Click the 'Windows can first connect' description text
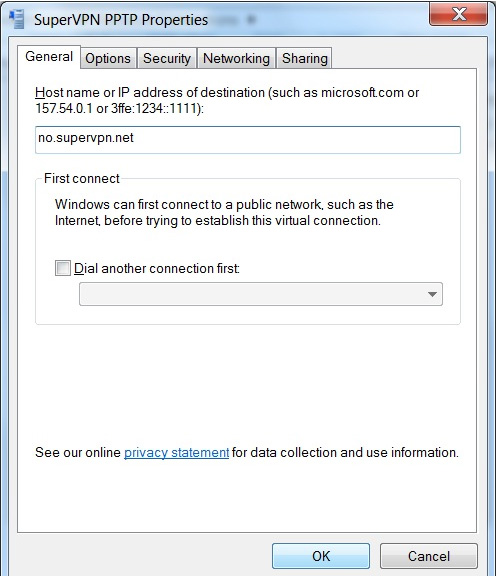This screenshot has height=576, width=497. click(x=224, y=212)
